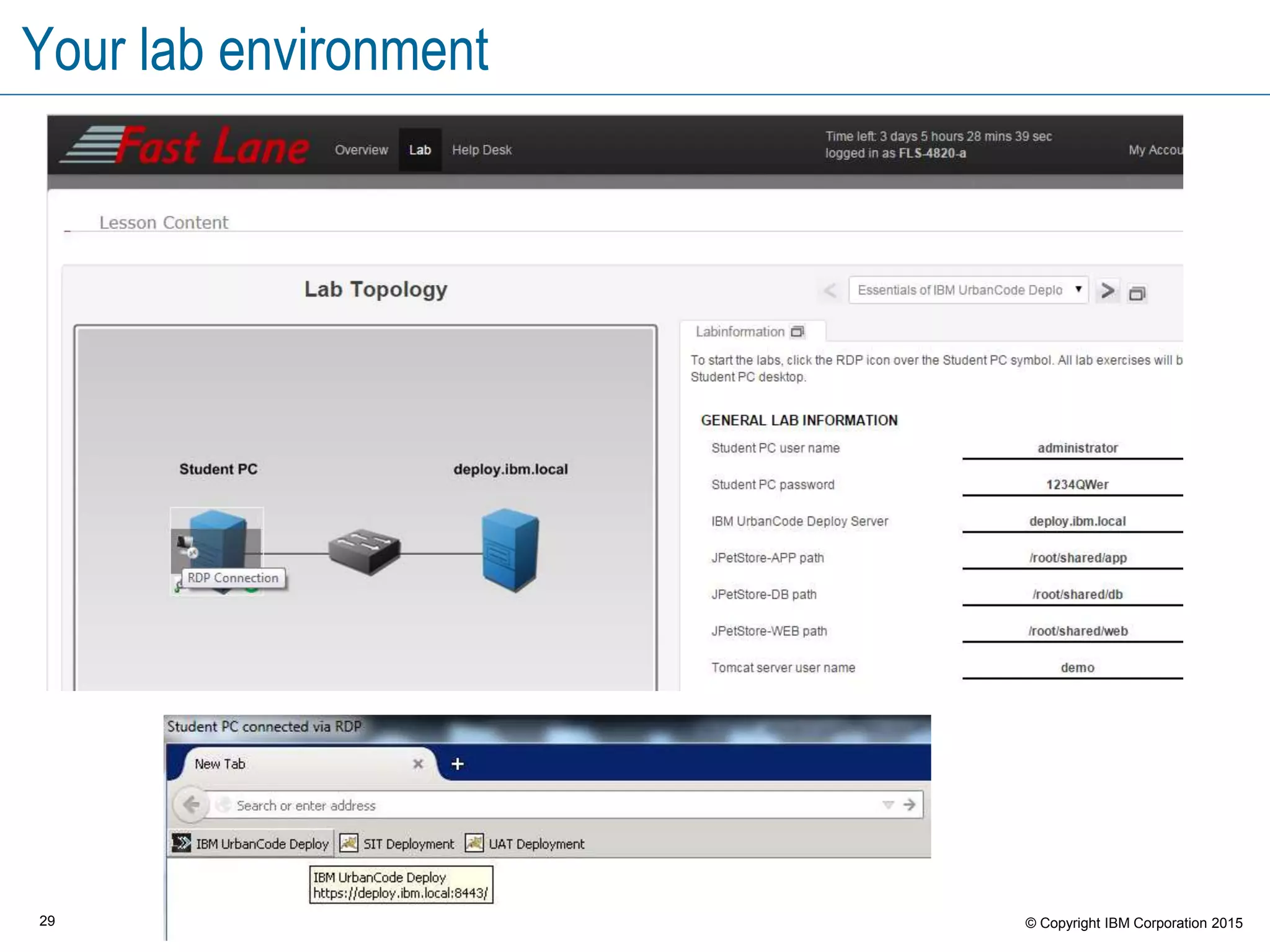Click the FLS-4820-a login name

click(932, 153)
